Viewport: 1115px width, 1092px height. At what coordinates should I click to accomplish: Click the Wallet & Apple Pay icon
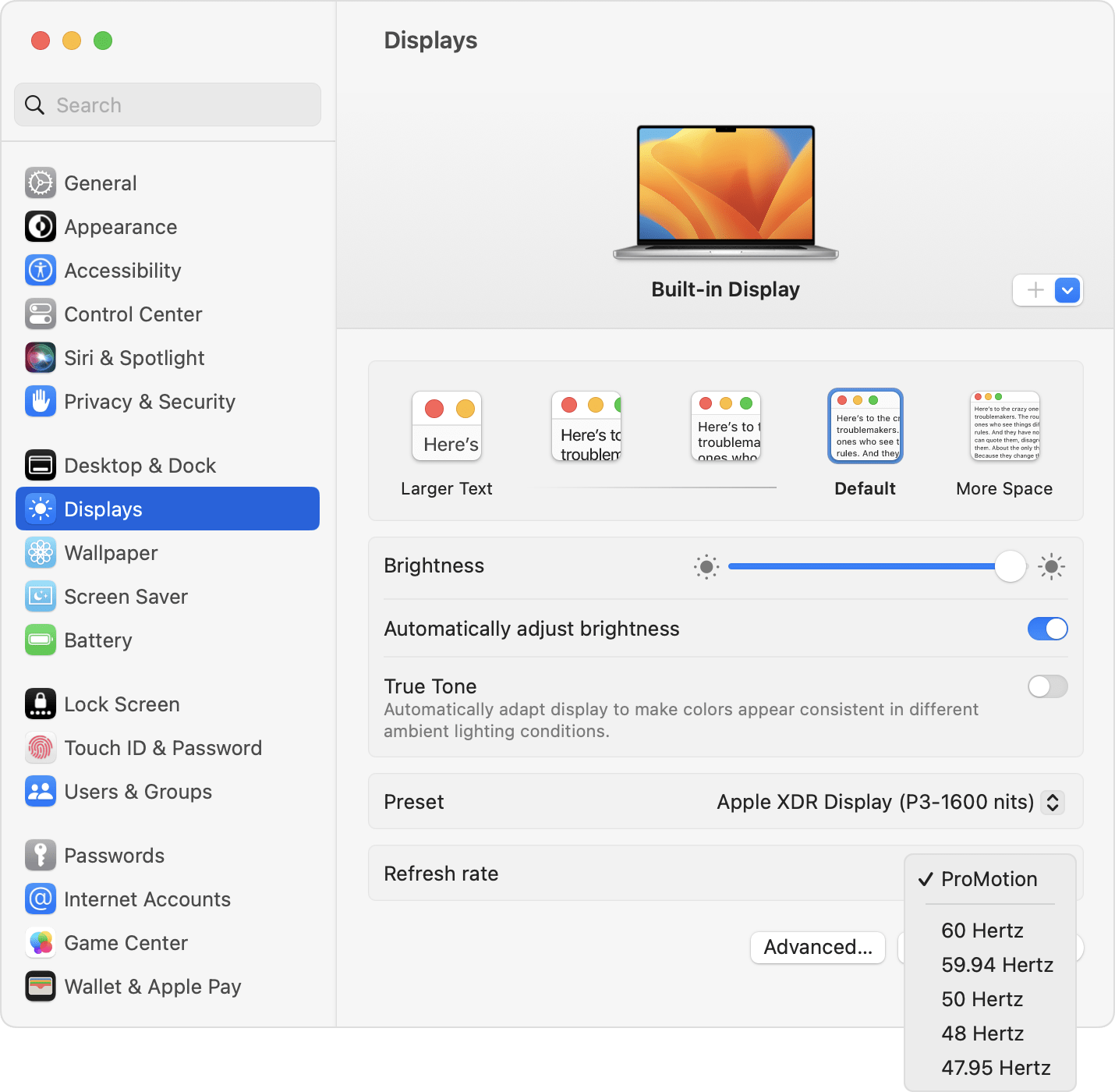(40, 986)
